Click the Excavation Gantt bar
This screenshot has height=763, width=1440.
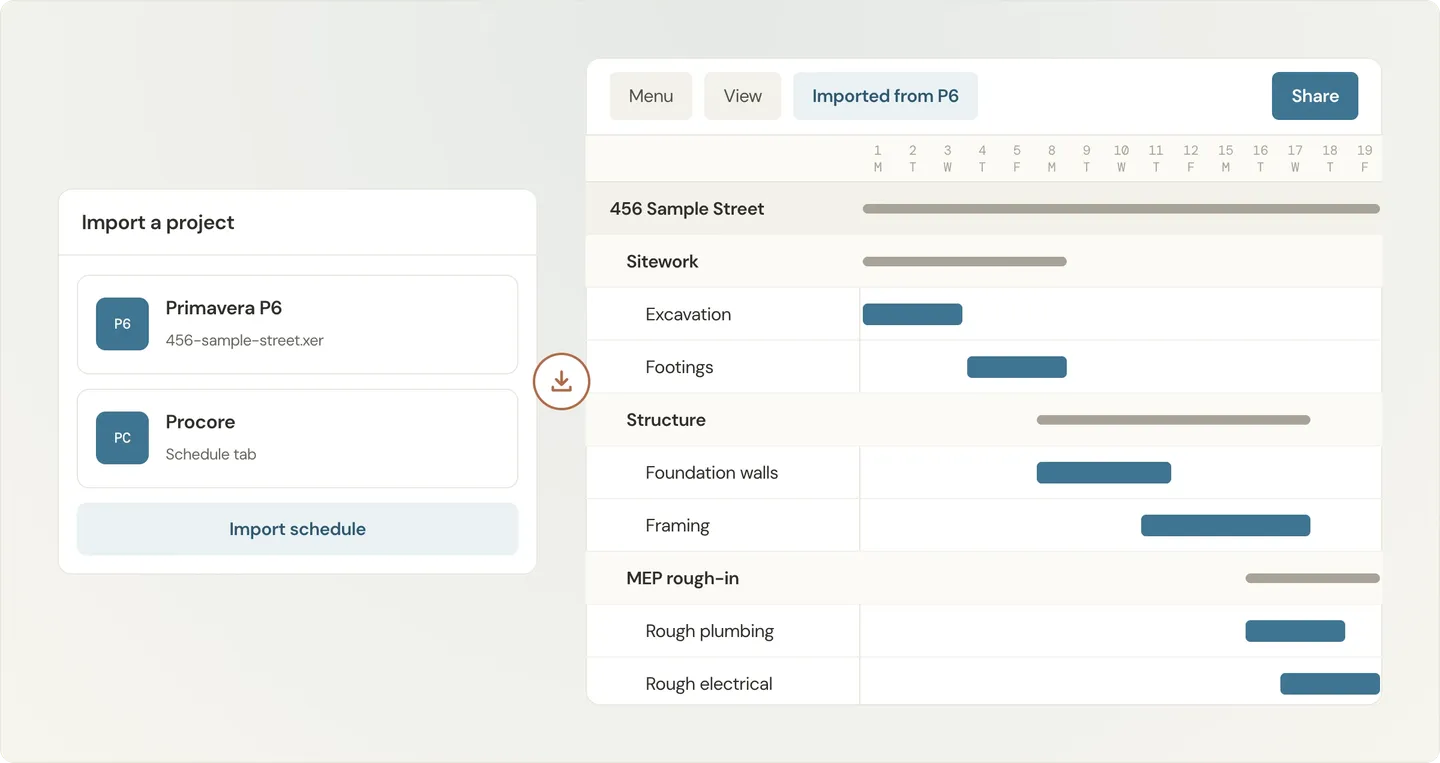[x=912, y=314]
